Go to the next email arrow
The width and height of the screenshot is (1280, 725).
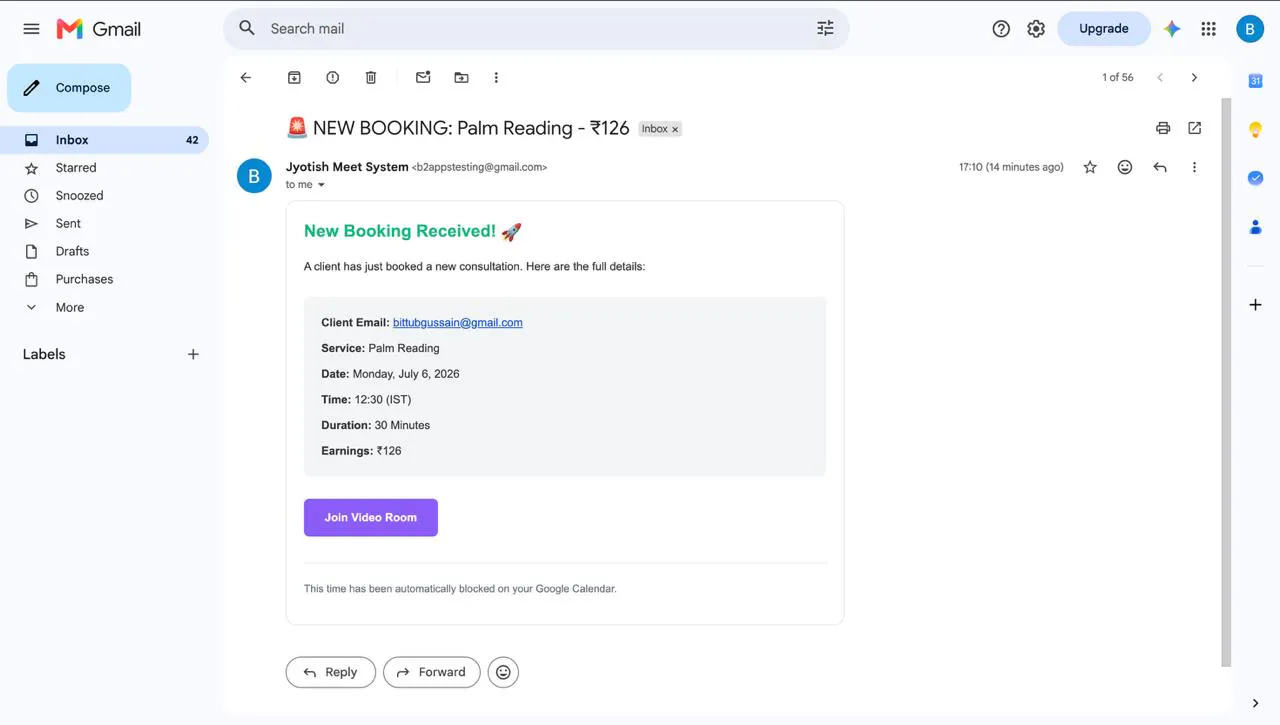[1194, 77]
